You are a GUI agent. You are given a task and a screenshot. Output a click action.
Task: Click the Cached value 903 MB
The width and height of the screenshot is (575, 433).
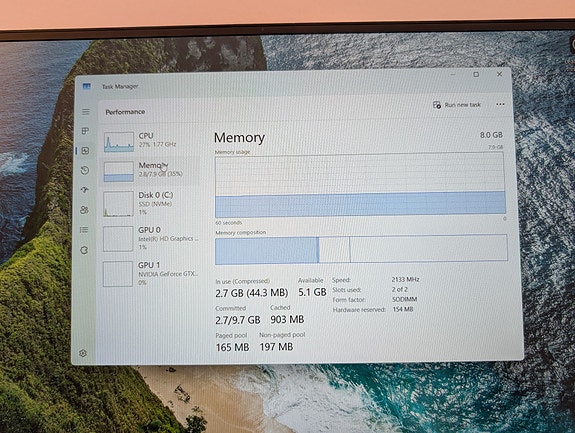[287, 319]
